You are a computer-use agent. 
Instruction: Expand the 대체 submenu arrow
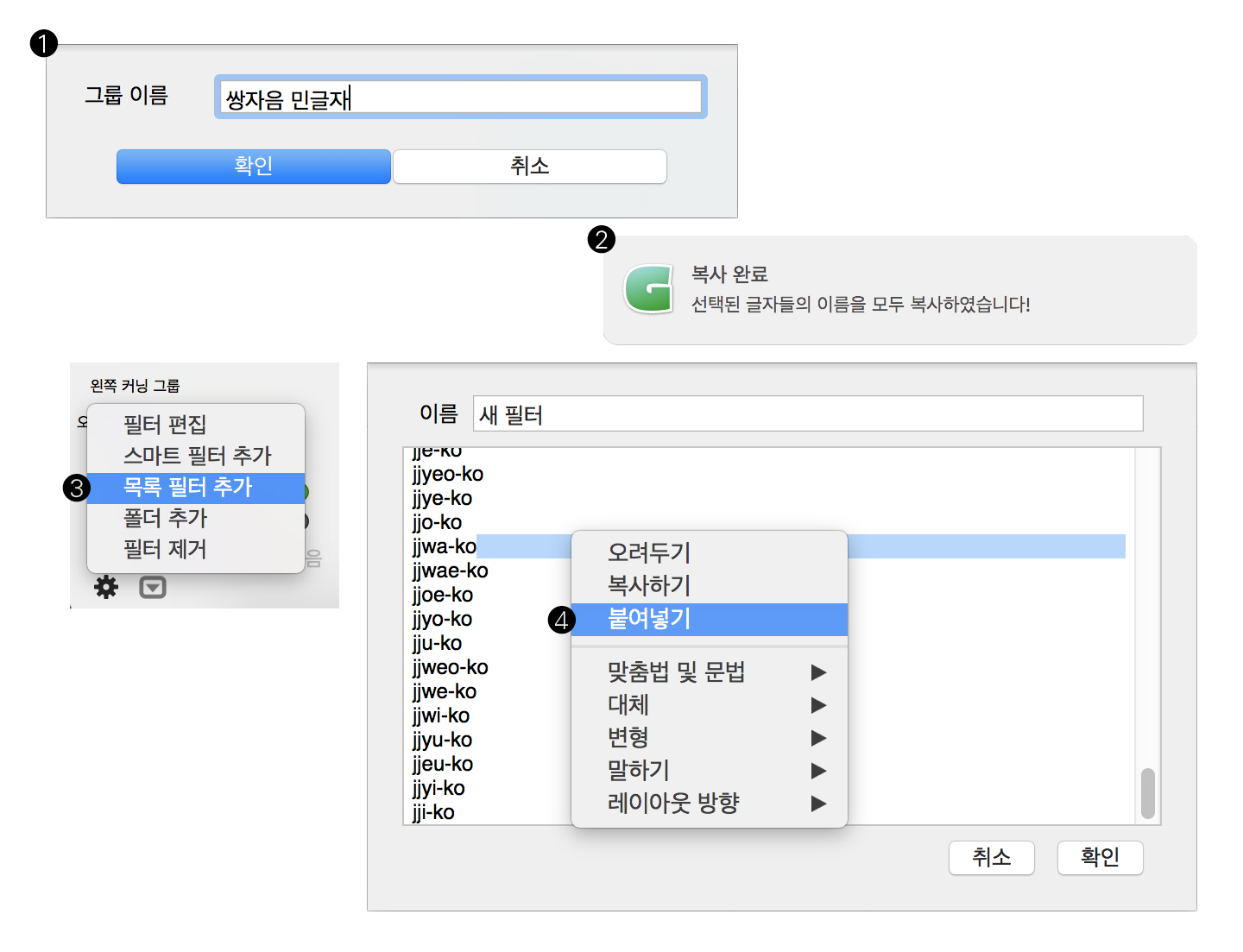tap(818, 705)
